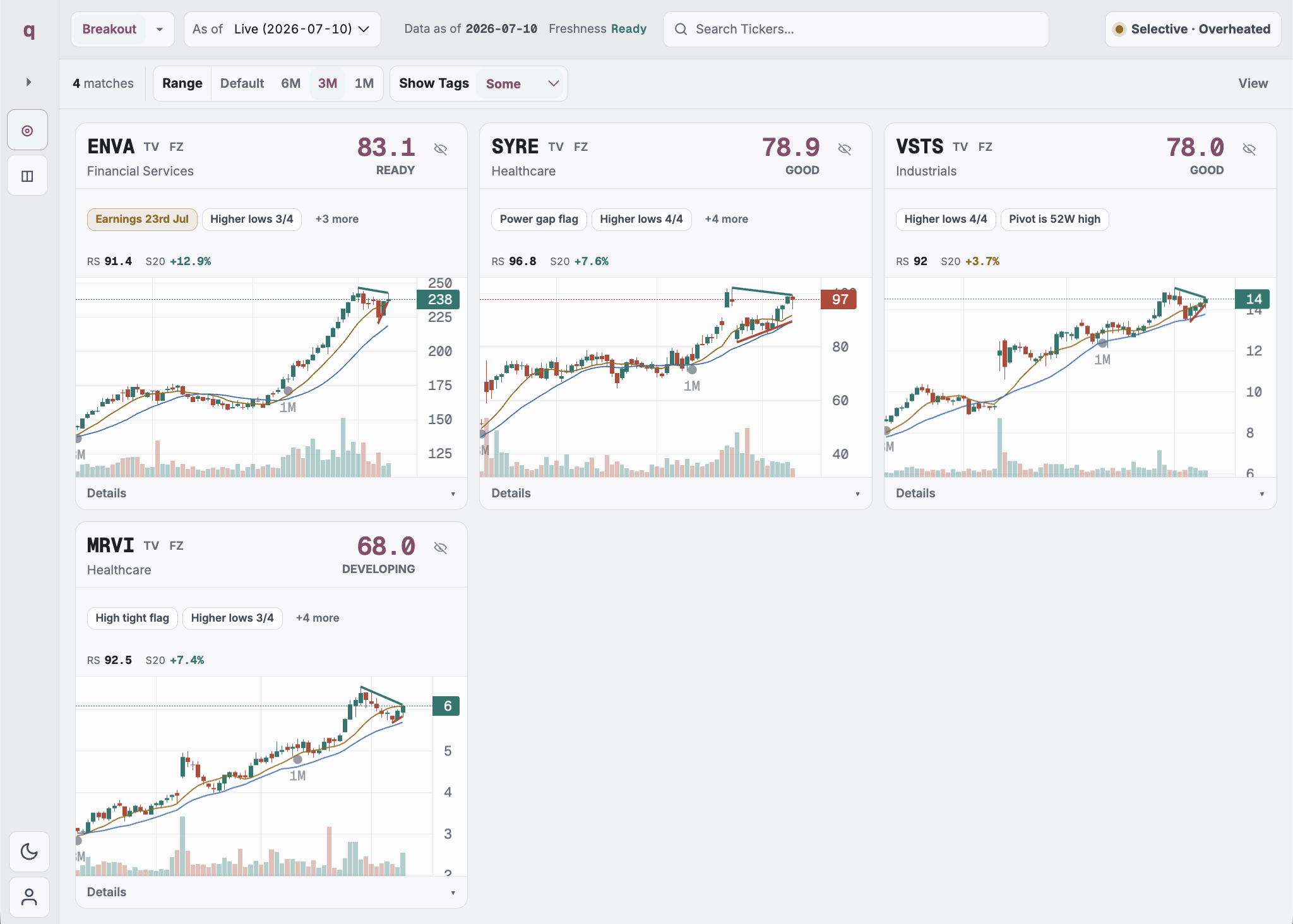Expand ENVA Details section
Screen dimensions: 1293x924
tap(271, 494)
